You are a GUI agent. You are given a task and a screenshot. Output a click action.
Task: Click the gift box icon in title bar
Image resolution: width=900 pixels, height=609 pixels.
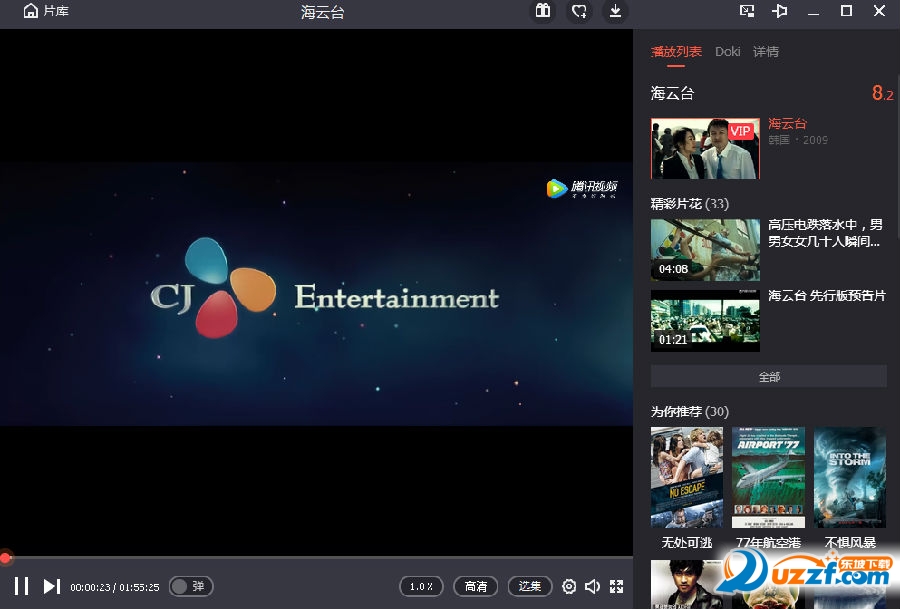542,11
